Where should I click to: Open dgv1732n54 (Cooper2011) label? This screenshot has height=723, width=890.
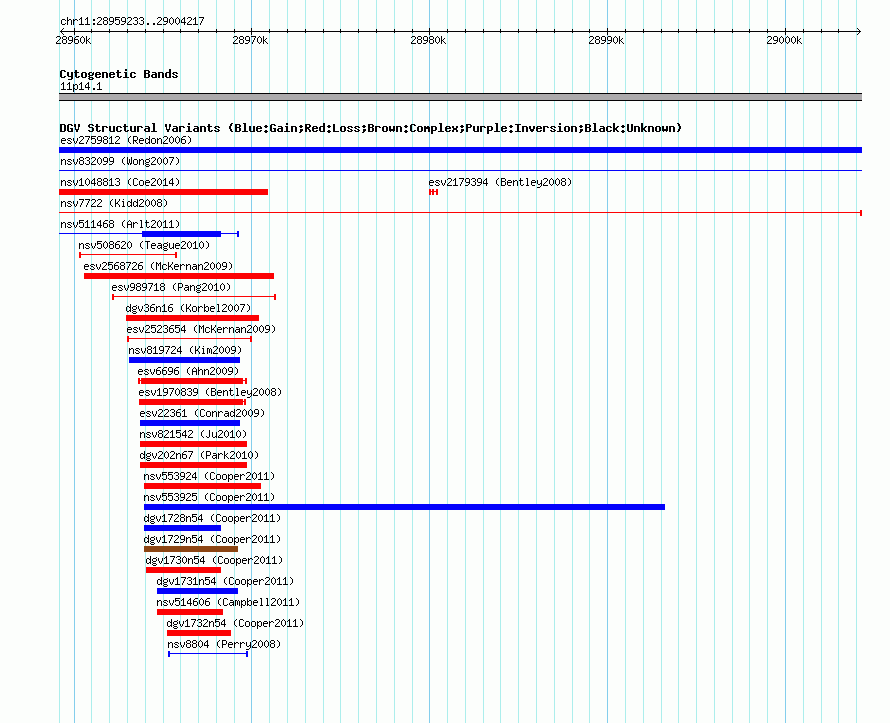tap(236, 623)
